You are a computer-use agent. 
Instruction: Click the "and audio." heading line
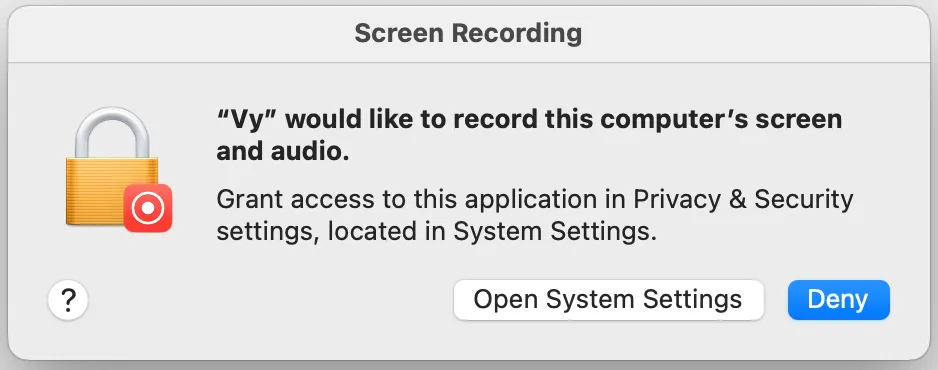click(x=282, y=152)
